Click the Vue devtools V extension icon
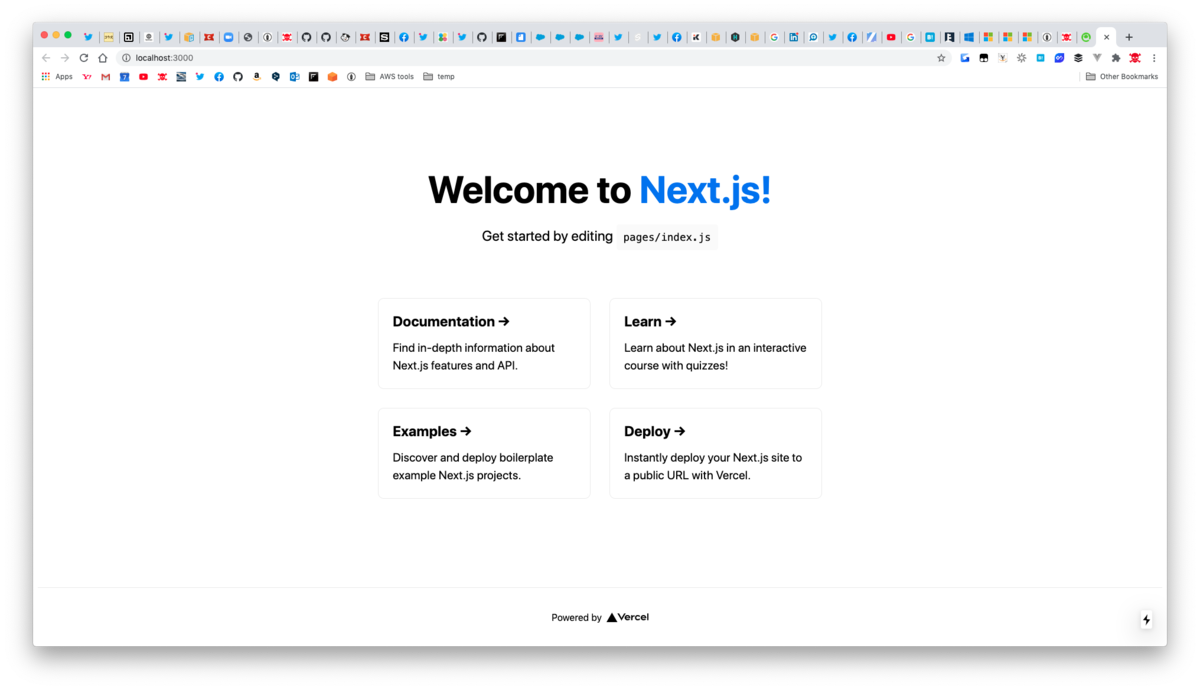The image size is (1200, 690). click(1097, 58)
